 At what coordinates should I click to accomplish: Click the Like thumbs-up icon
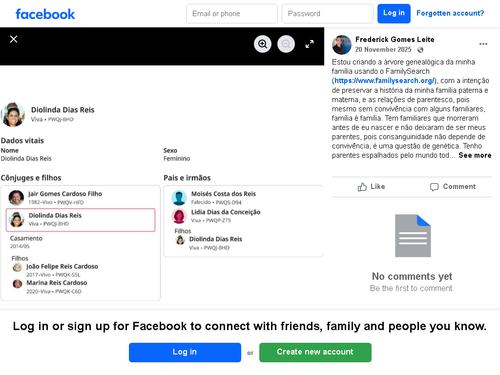click(362, 187)
